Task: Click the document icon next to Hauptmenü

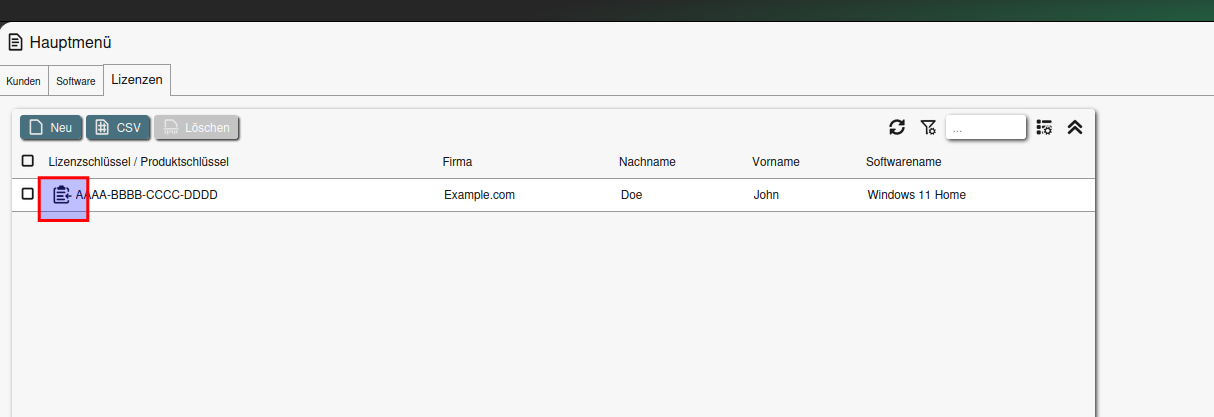Action: [15, 42]
